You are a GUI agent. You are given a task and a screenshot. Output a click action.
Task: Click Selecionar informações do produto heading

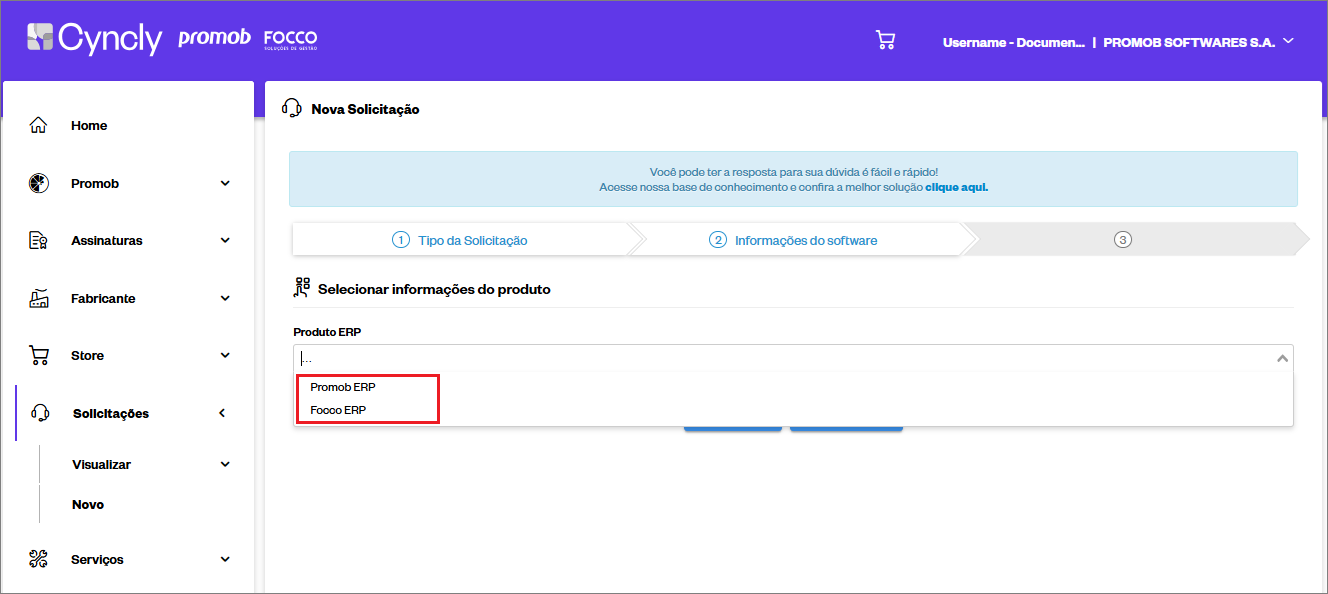click(434, 289)
